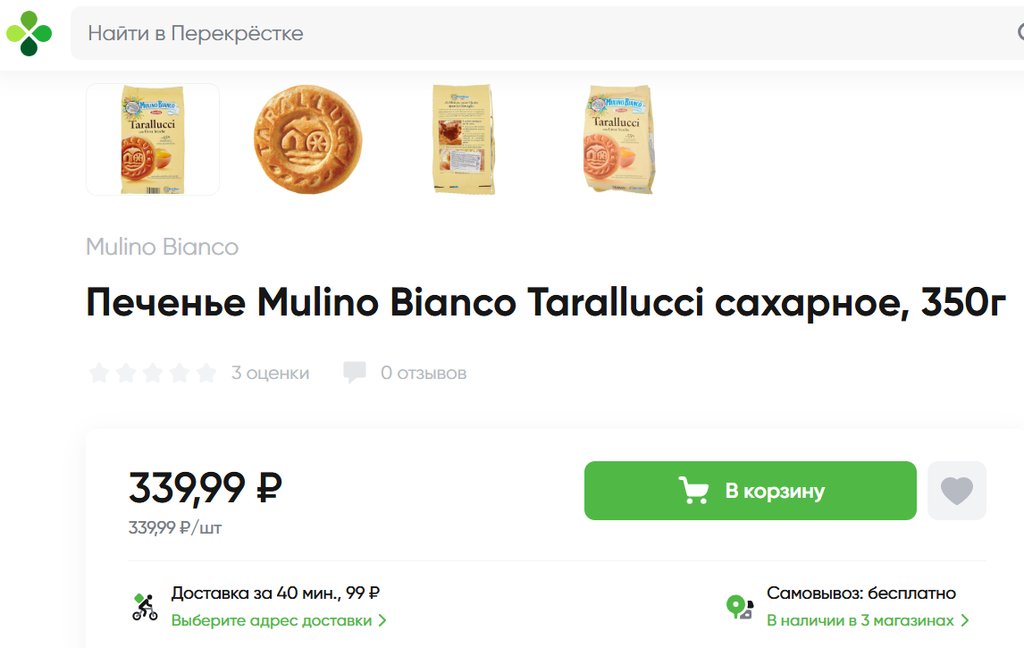Expand chevron next to "В наличии в 3 магазинах"

click(965, 620)
